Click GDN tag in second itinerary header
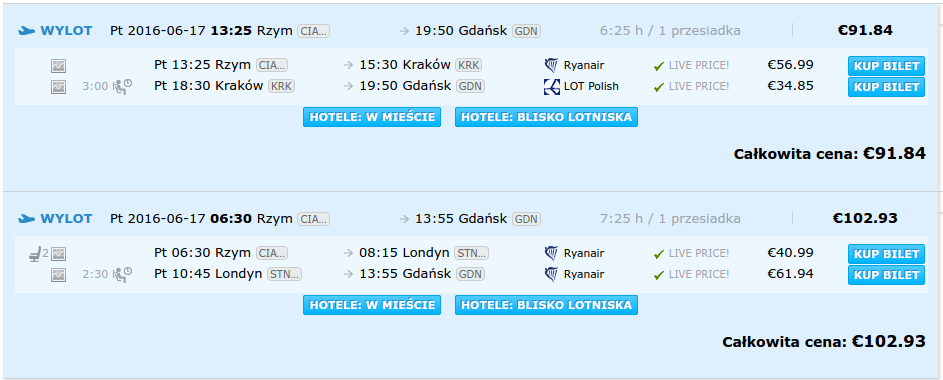 point(526,219)
